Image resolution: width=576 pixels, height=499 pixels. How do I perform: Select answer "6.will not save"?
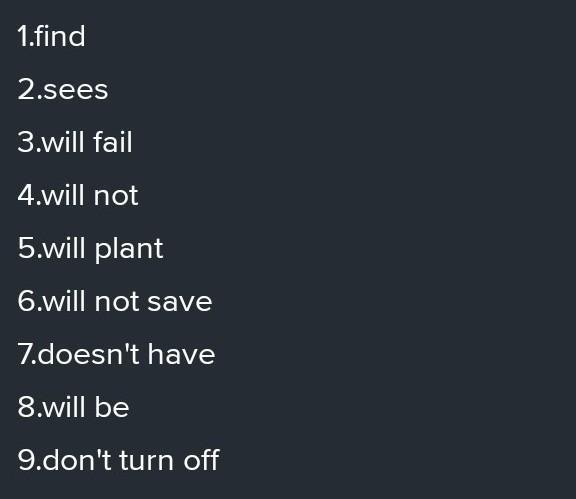point(115,301)
